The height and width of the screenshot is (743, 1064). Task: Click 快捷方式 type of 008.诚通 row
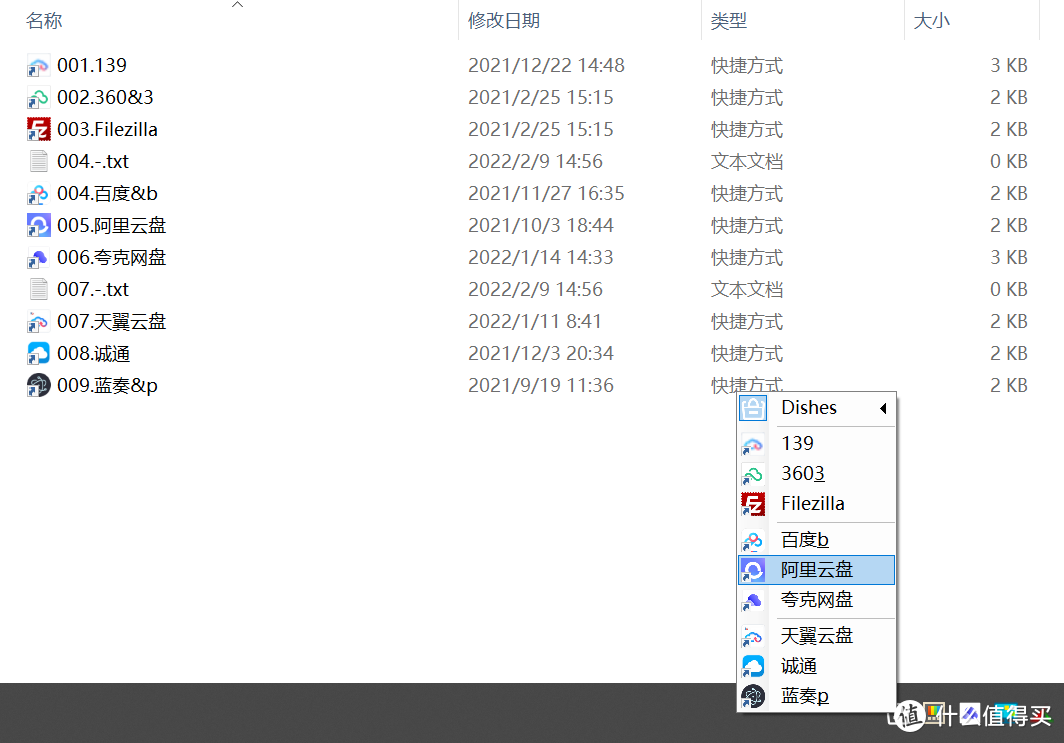(x=746, y=354)
